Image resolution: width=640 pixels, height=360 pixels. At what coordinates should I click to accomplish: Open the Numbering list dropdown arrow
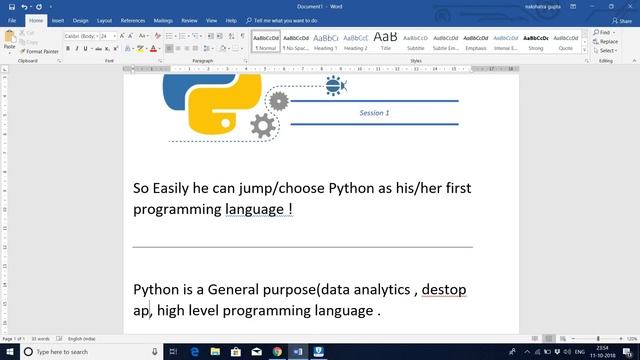pos(189,36)
